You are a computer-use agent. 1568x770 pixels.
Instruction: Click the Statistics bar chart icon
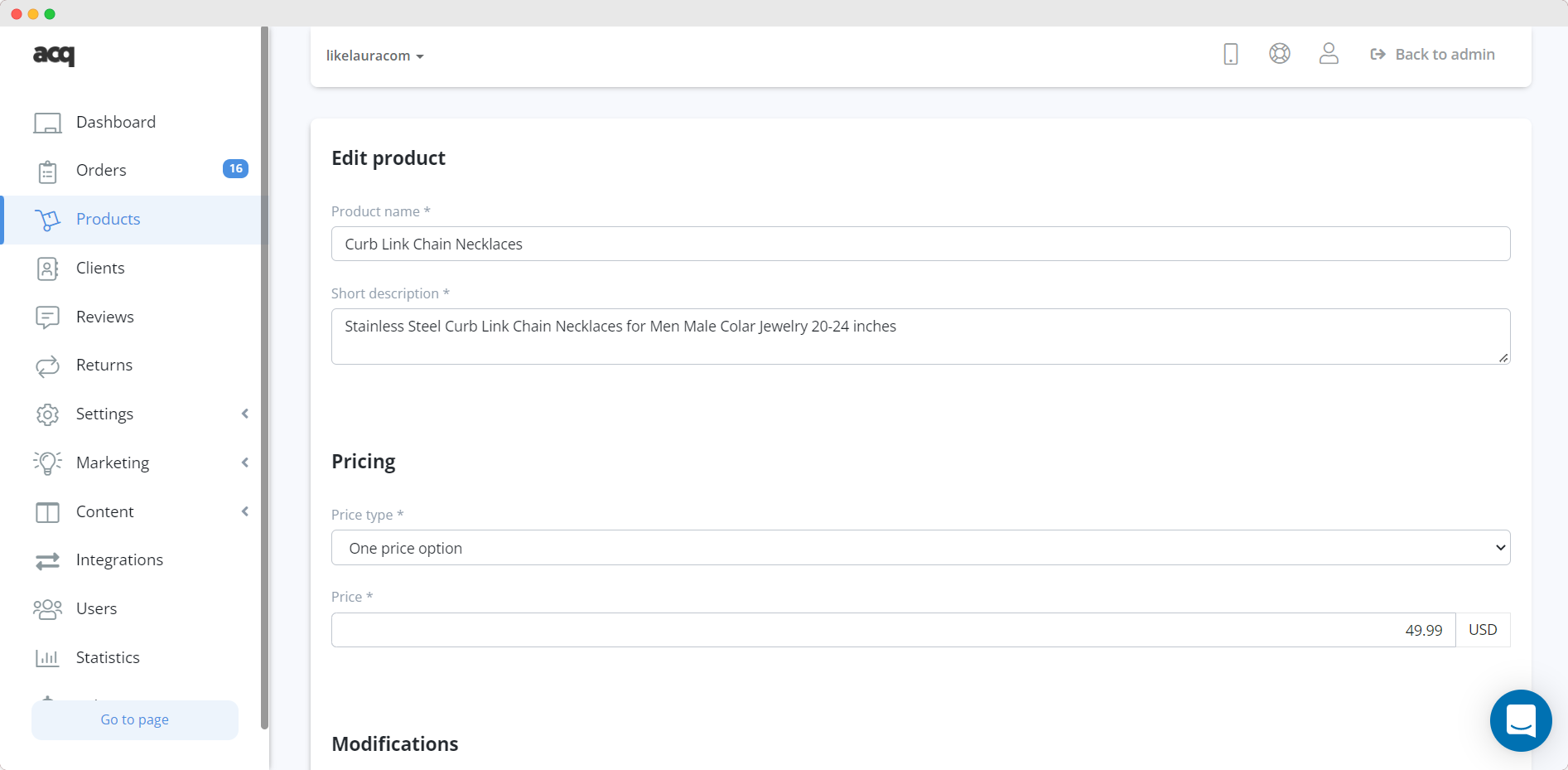click(x=47, y=658)
